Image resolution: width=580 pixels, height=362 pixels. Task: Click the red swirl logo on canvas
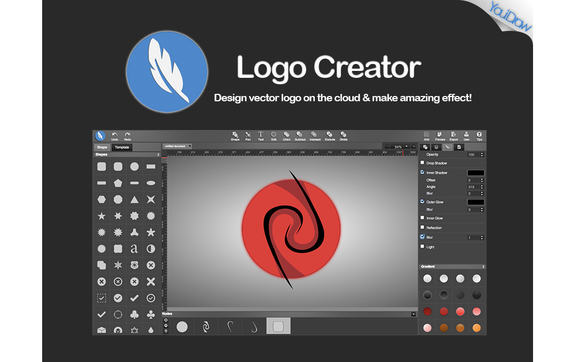point(291,229)
